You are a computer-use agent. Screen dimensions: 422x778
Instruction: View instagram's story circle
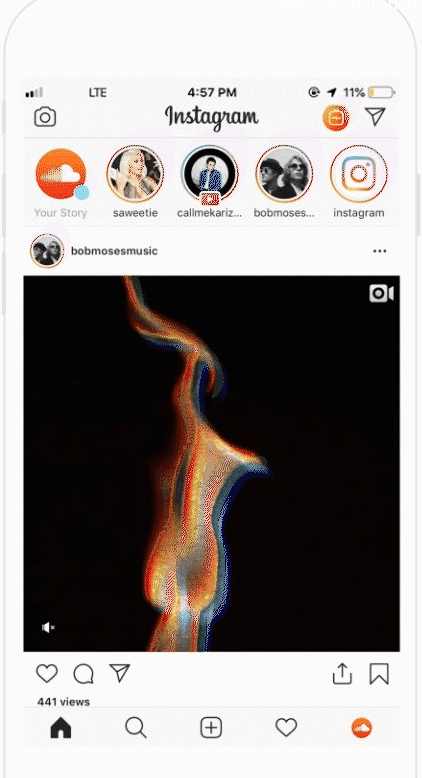(359, 174)
